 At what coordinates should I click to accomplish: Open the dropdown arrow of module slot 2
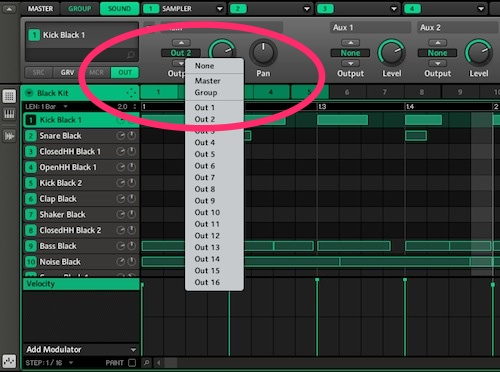pos(307,9)
